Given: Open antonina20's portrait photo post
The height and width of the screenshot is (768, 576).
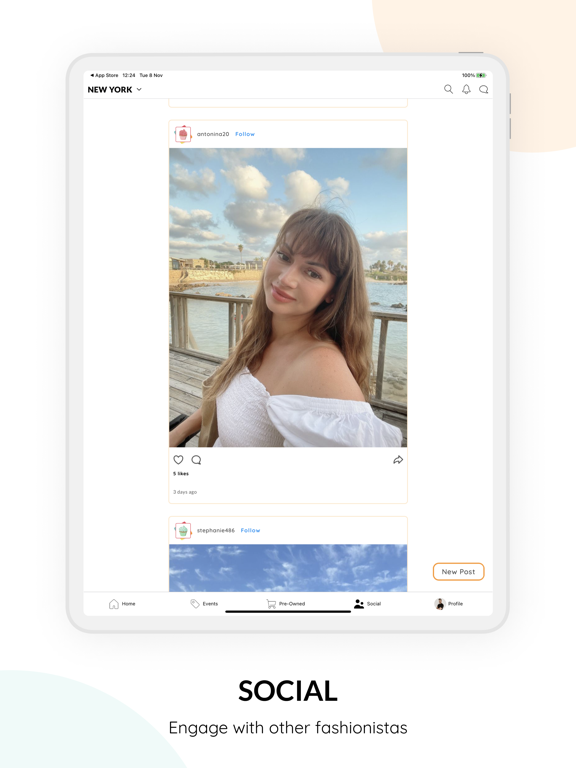Looking at the screenshot, I should coord(288,297).
